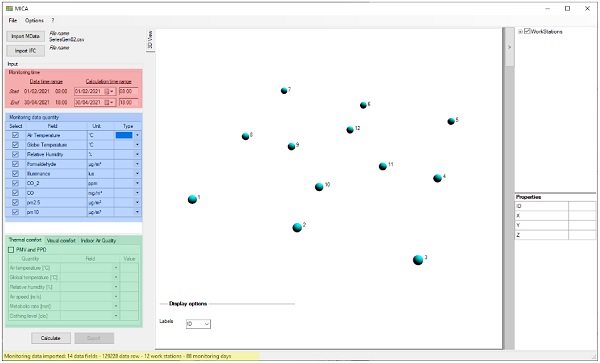Switch to Visual comfort tab
The image size is (600, 363).
(x=61, y=241)
